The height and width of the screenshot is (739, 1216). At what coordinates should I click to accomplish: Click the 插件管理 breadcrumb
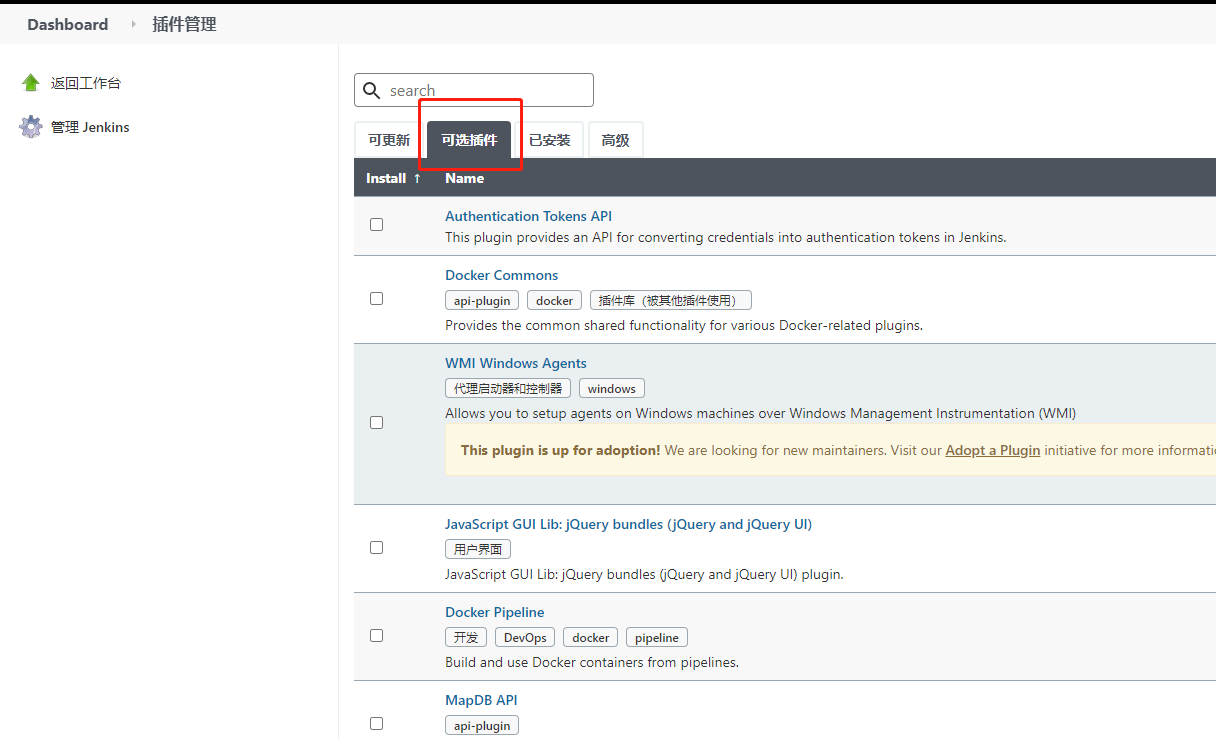184,25
